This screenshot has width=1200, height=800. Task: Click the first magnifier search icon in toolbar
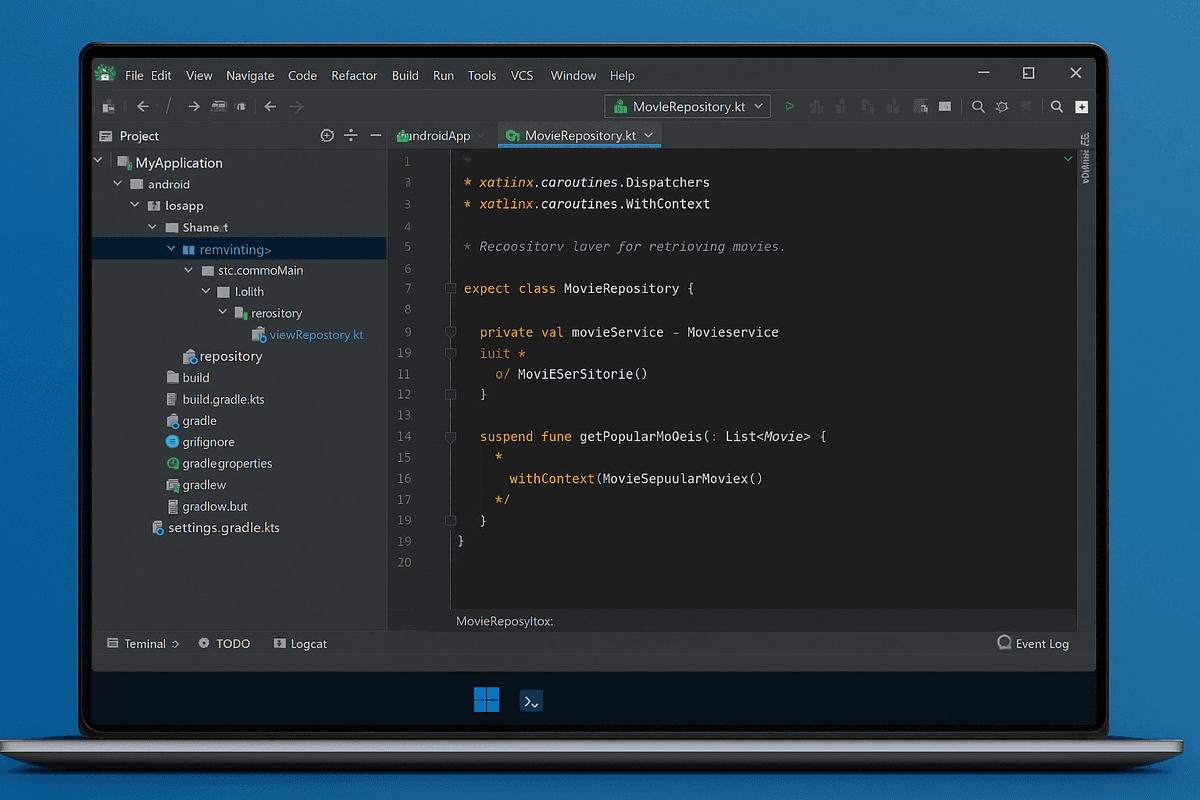coord(978,107)
